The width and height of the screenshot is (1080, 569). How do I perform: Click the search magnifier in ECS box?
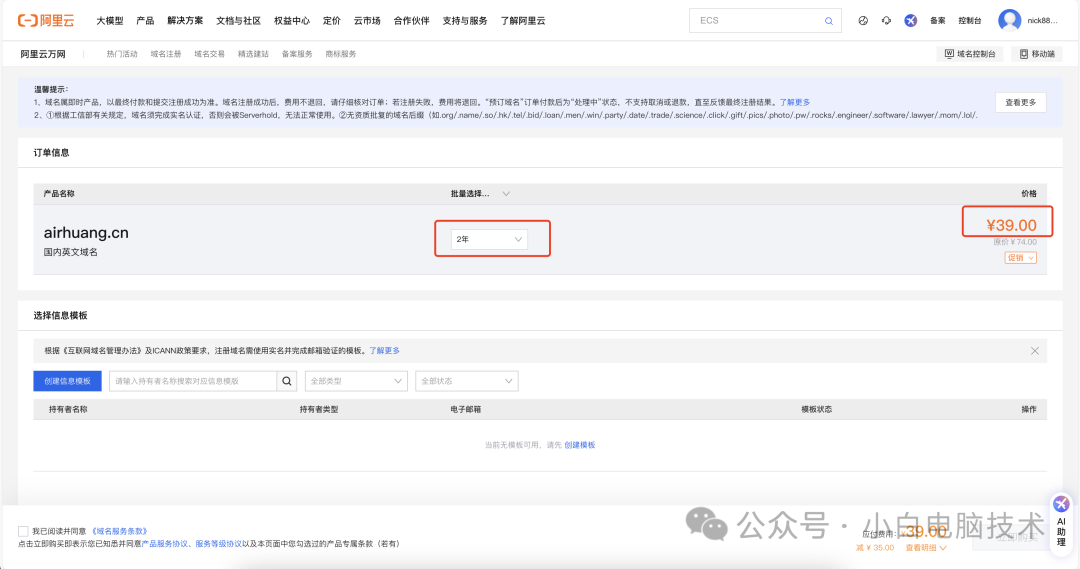pos(829,21)
